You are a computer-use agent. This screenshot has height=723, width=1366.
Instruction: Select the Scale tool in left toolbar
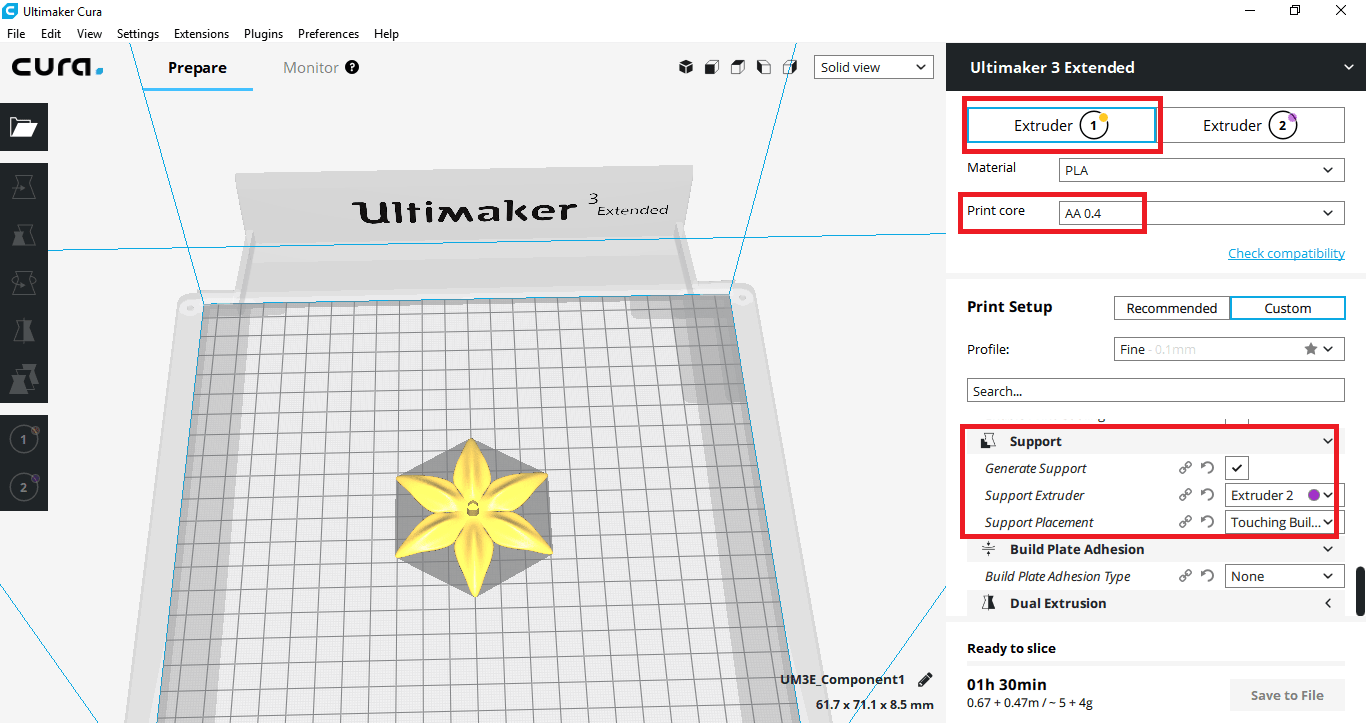(23, 235)
